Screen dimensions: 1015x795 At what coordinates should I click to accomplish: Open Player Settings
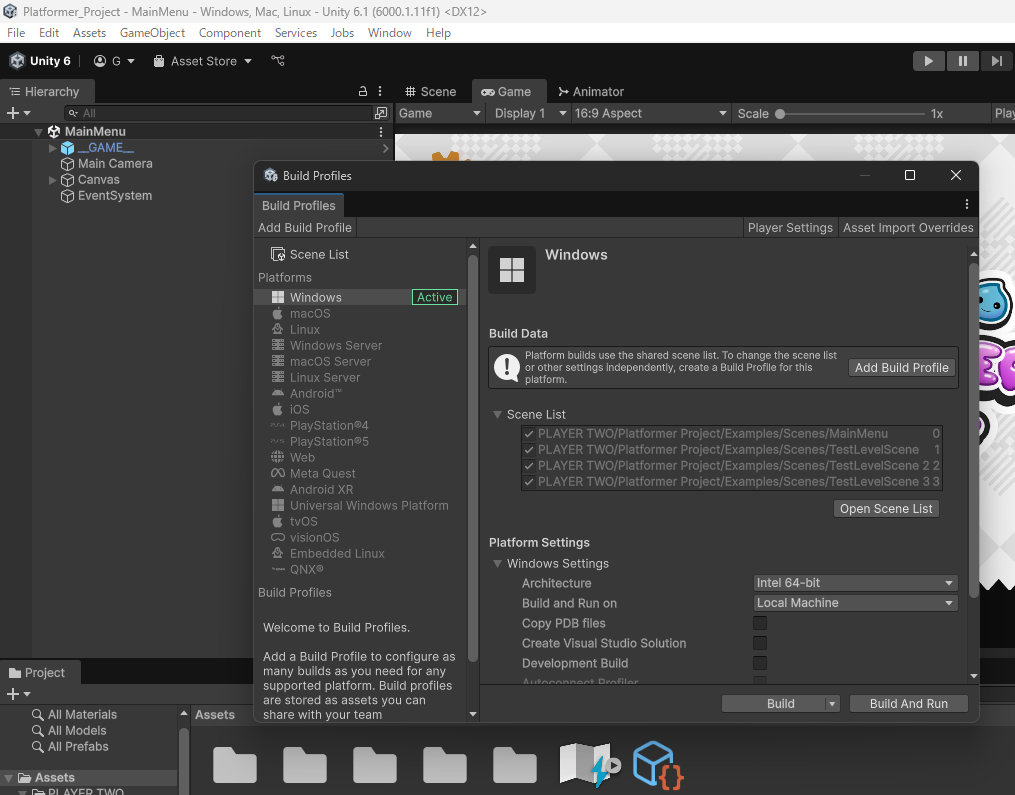(790, 227)
